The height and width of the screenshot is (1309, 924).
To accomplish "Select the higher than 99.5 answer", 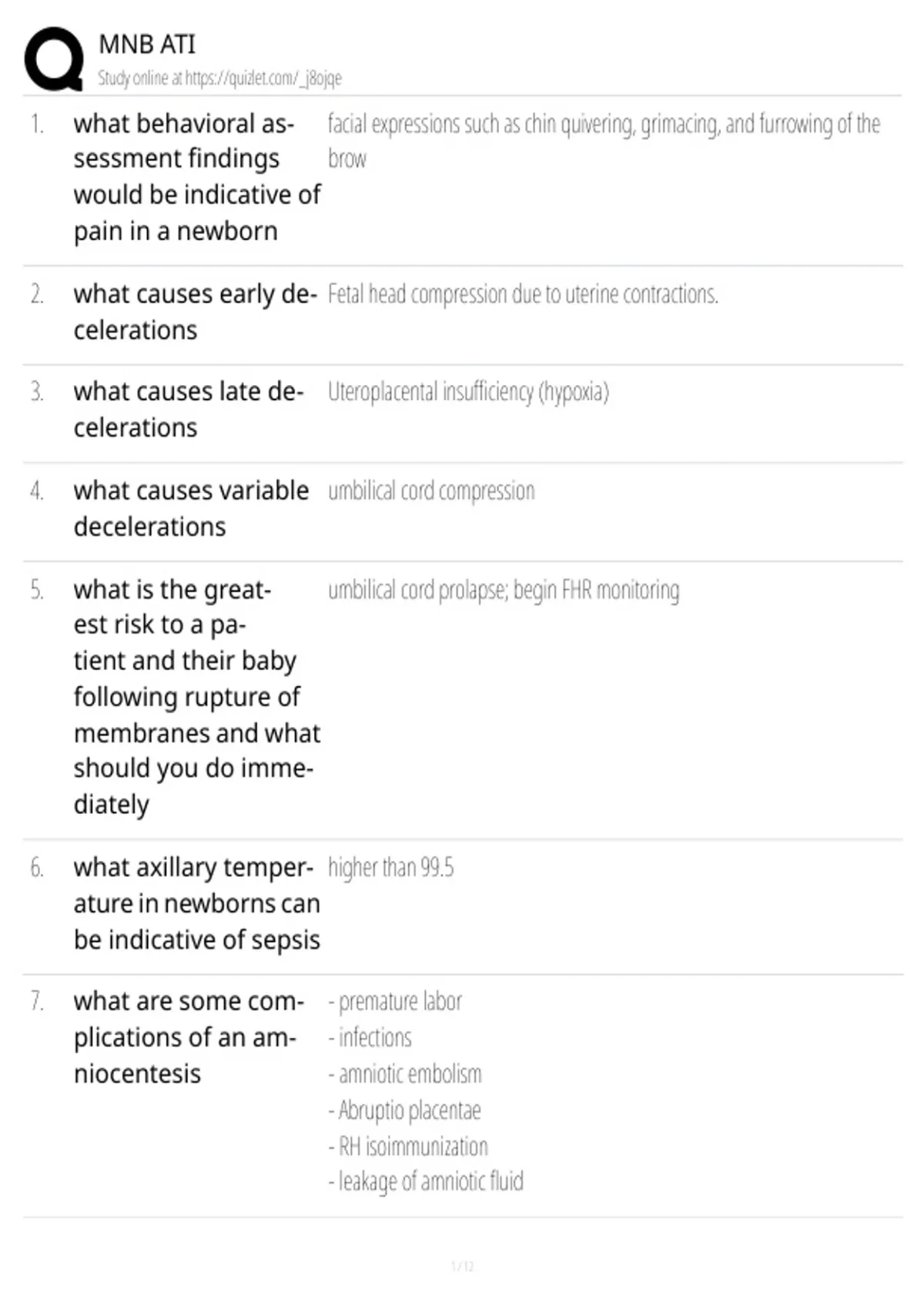I will tap(391, 868).
